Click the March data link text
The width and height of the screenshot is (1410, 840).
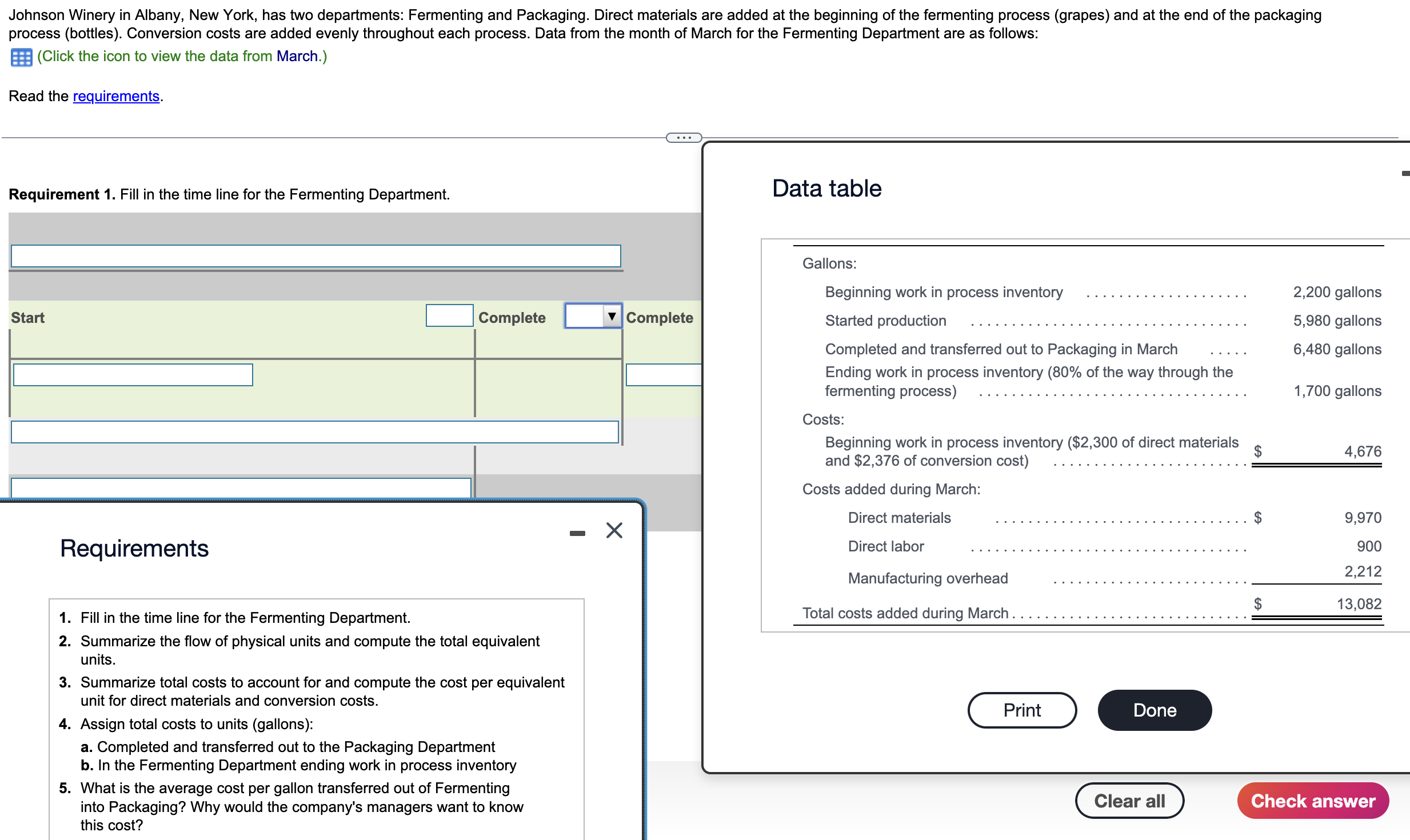tap(297, 56)
